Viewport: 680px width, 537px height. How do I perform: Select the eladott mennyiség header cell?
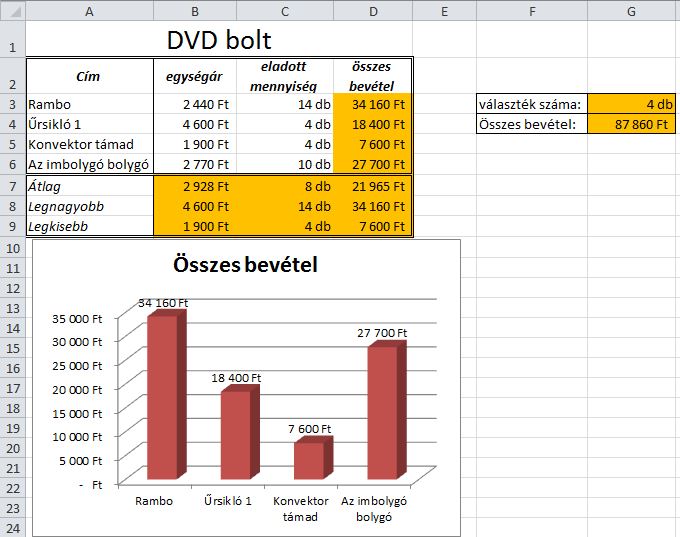pos(286,76)
